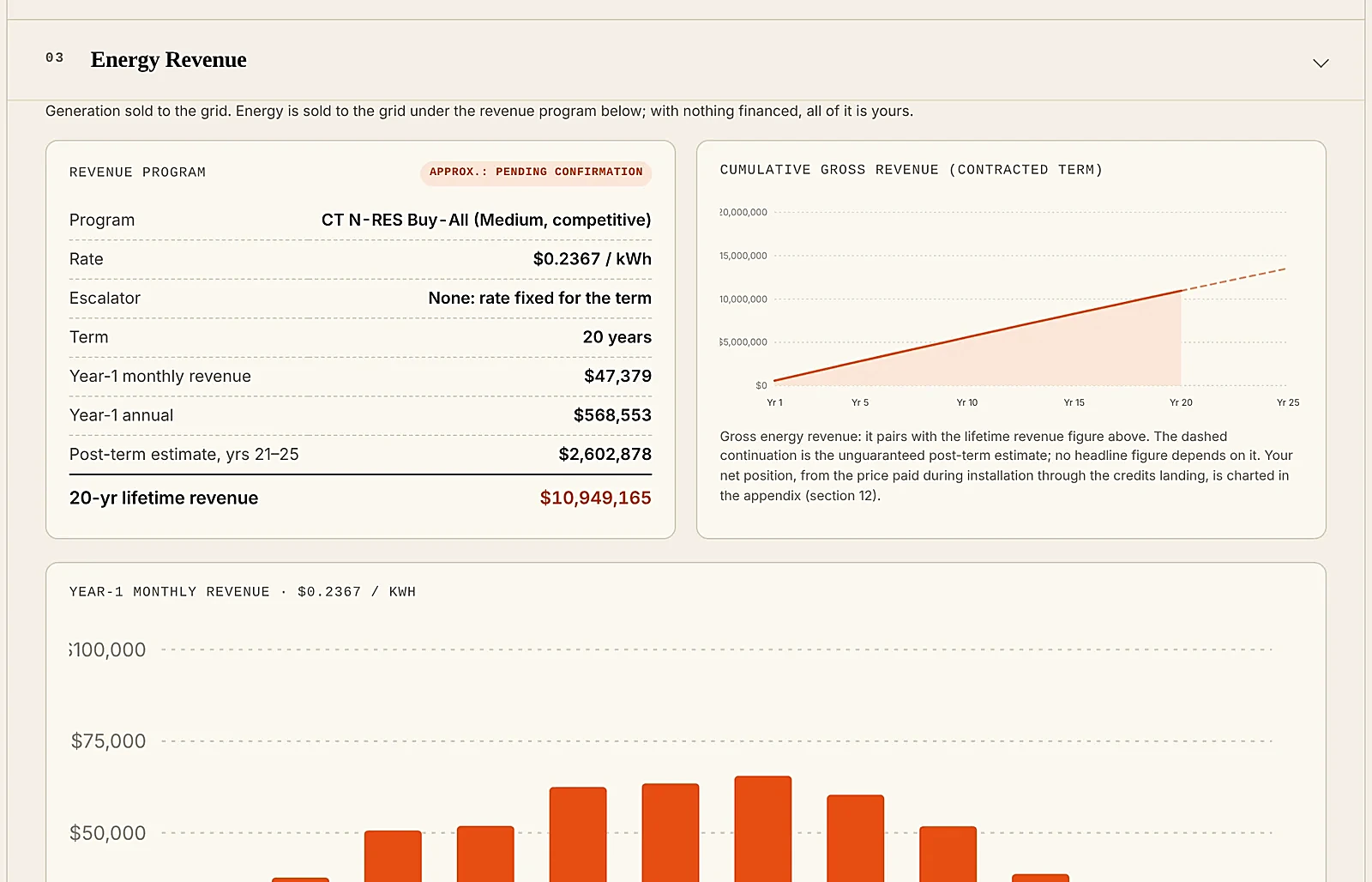Screen dimensions: 1372x882
Task: Click 'None: rate fixed for the term'
Action: click(539, 298)
